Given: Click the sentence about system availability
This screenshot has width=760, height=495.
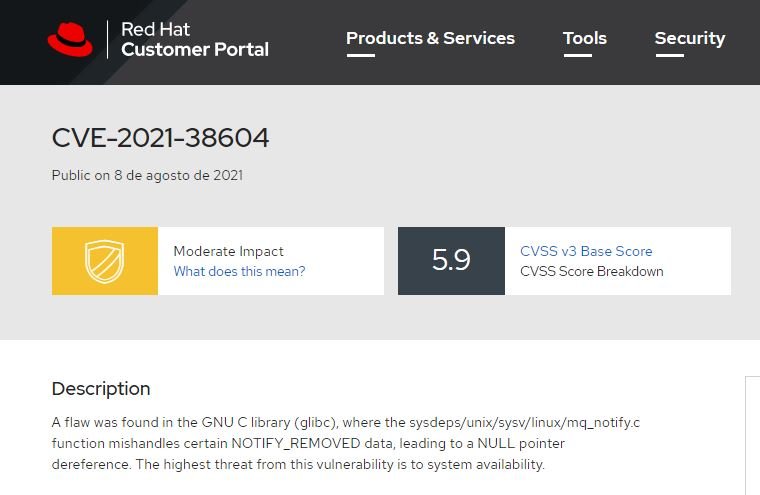Looking at the screenshot, I should [340, 464].
